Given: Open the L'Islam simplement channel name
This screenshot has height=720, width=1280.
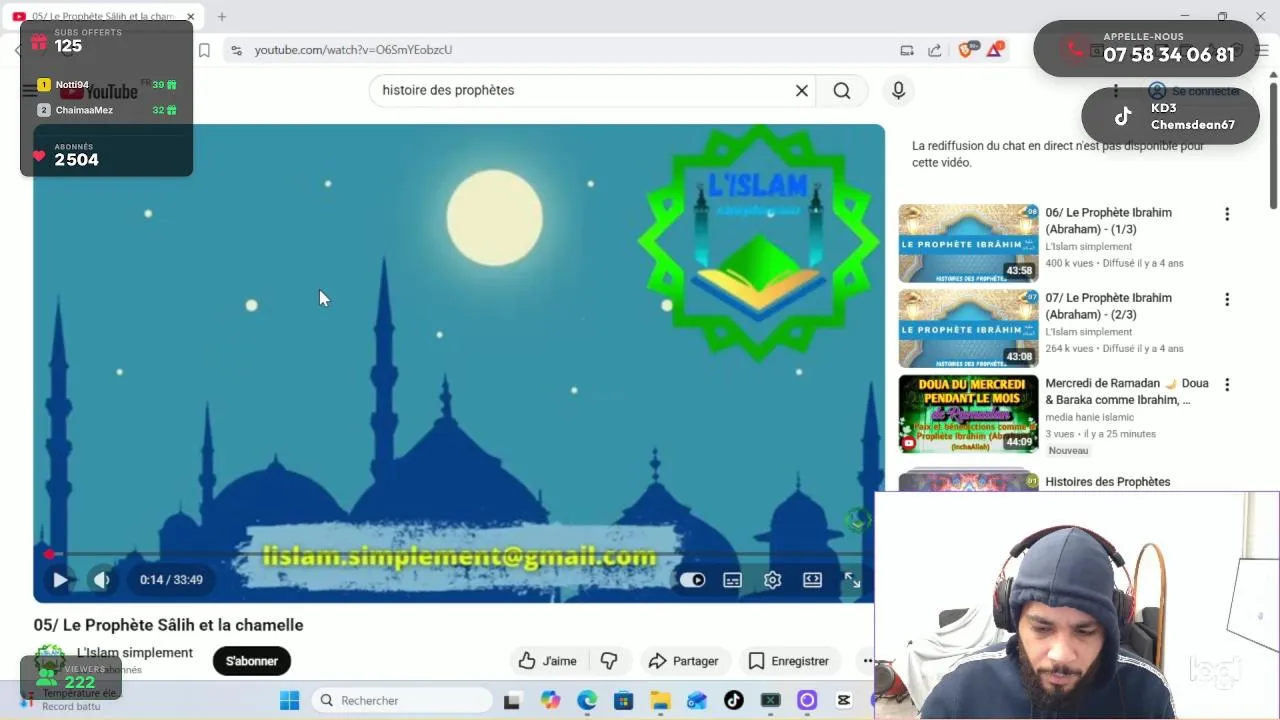Looking at the screenshot, I should 135,653.
